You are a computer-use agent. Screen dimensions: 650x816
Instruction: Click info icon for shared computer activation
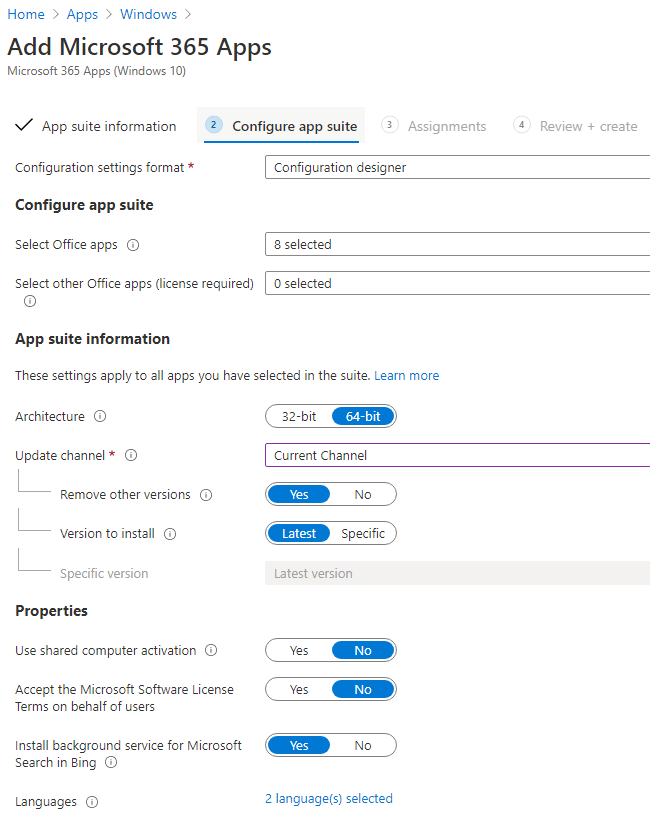click(211, 650)
